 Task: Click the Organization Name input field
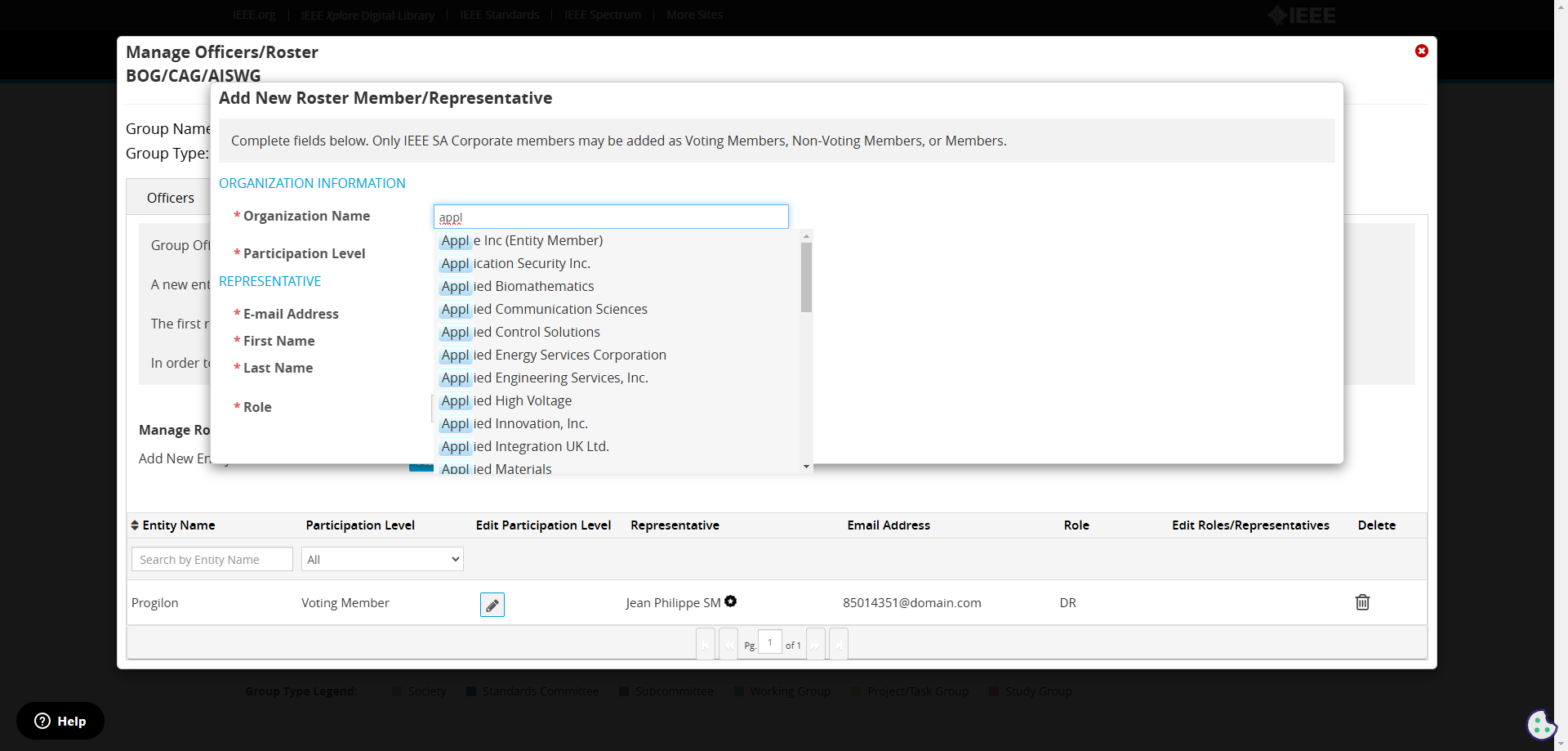point(611,217)
